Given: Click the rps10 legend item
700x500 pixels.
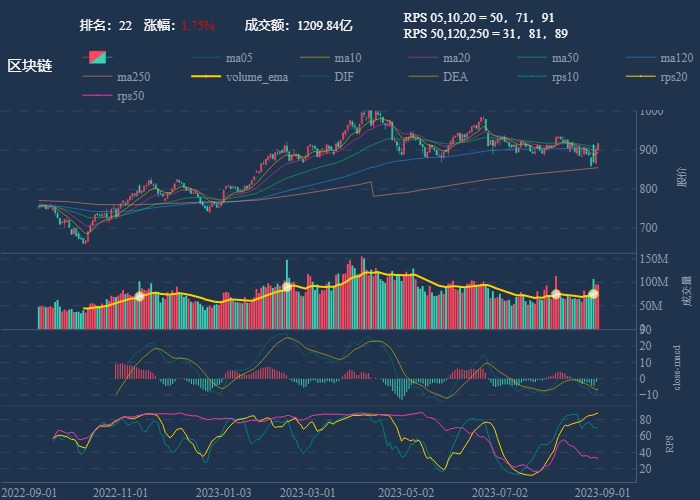Looking at the screenshot, I should tap(565, 77).
